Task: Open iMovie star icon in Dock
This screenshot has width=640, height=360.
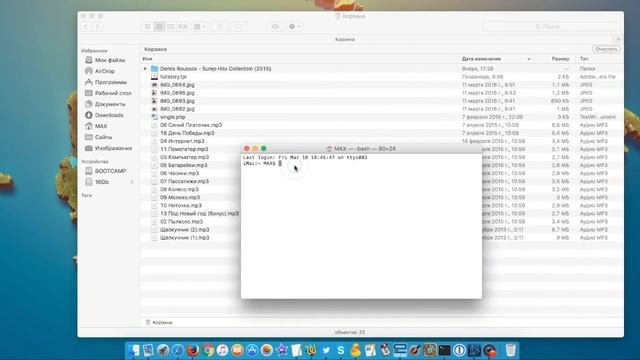Action: tap(282, 350)
